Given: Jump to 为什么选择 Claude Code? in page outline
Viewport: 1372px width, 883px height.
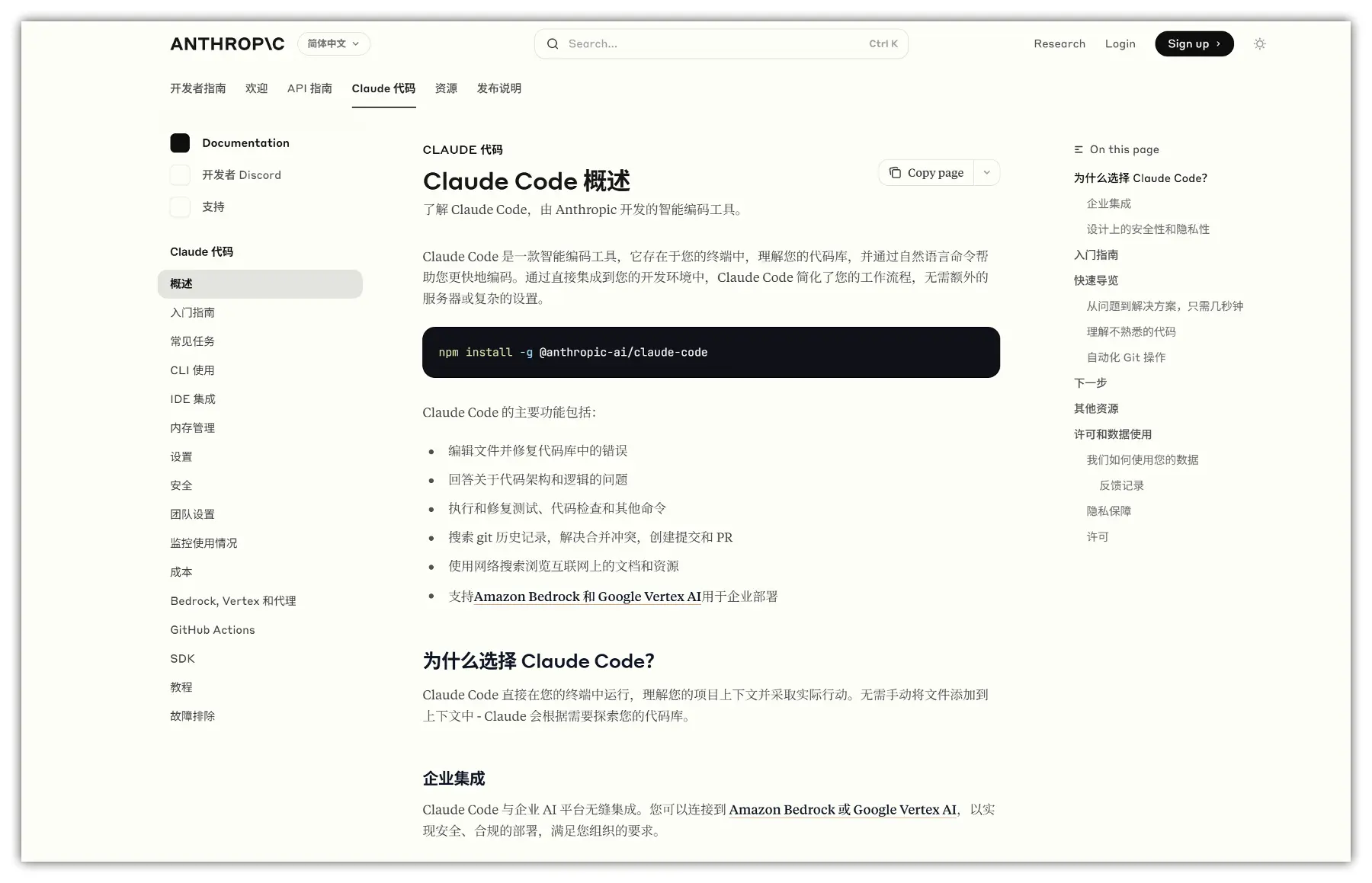Looking at the screenshot, I should tap(1140, 178).
